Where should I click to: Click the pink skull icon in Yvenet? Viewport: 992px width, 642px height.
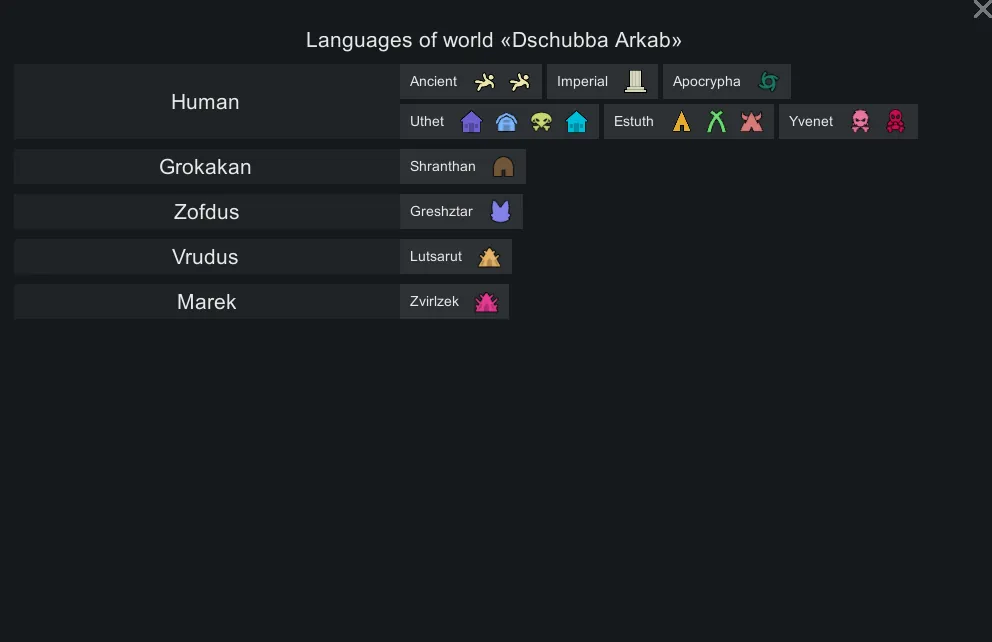(x=860, y=122)
